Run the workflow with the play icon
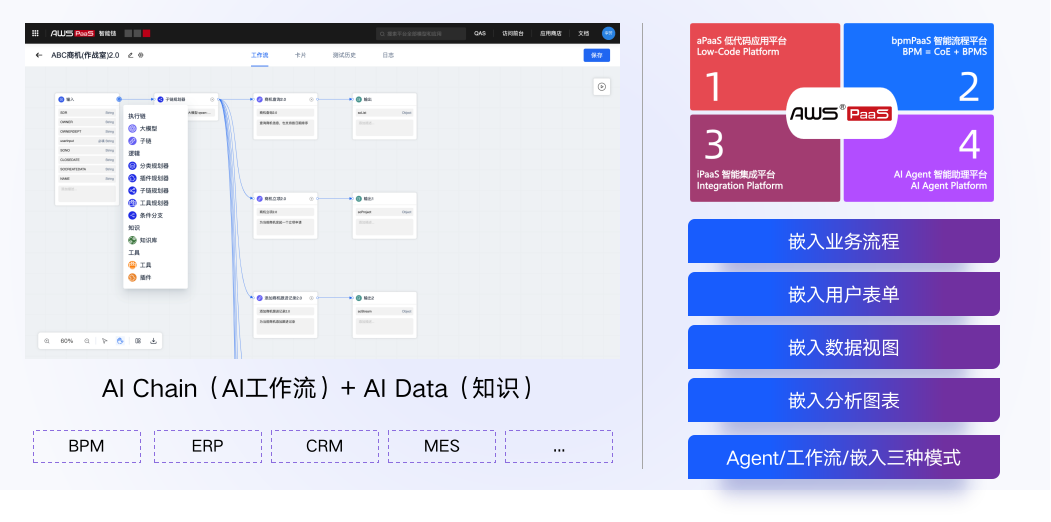The image size is (1051, 522). (x=602, y=86)
